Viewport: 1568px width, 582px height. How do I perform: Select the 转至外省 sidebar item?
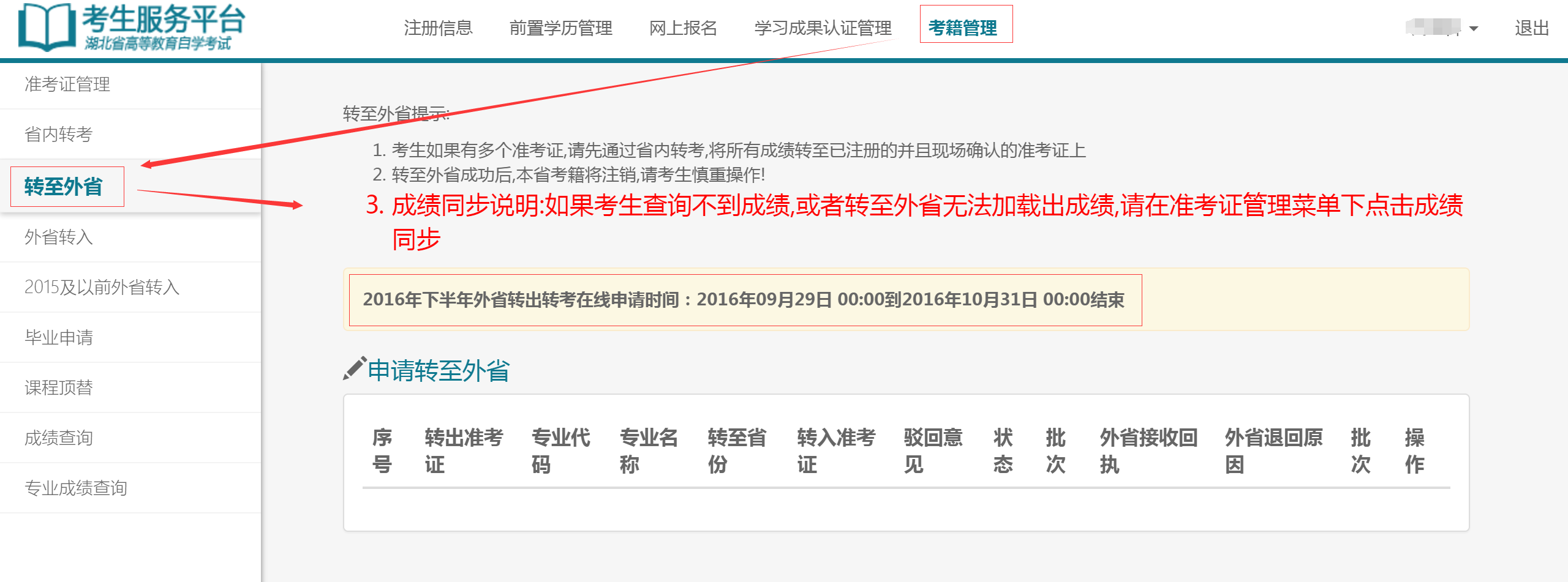pos(64,187)
